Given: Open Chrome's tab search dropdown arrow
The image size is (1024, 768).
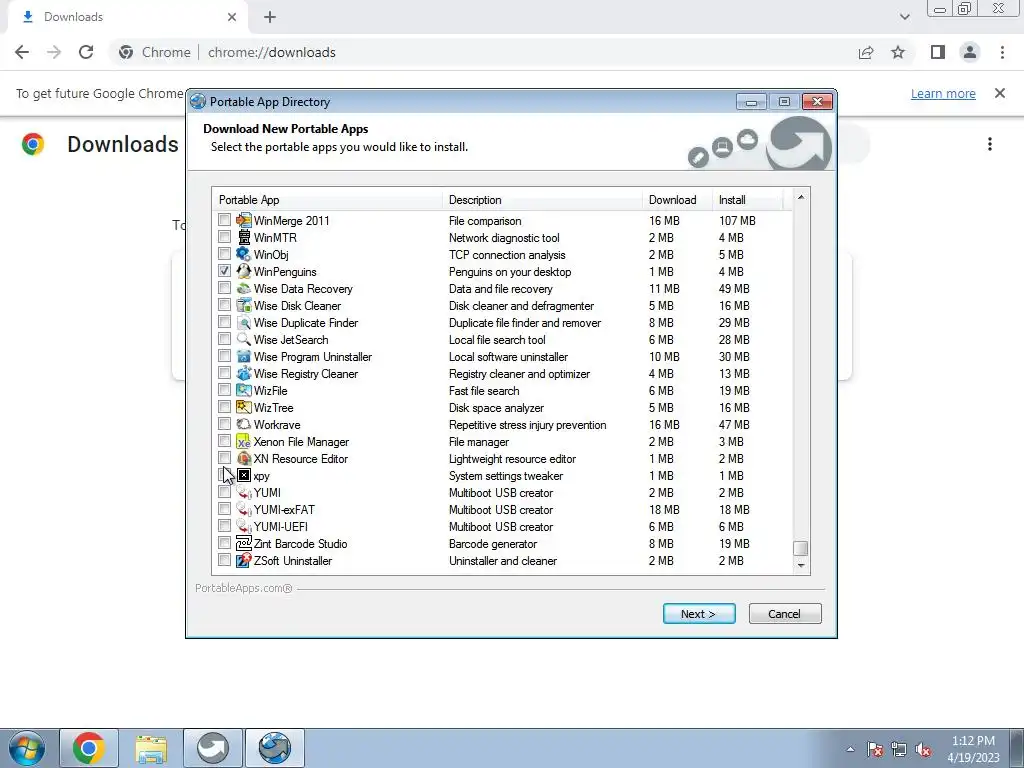Looking at the screenshot, I should (x=904, y=17).
